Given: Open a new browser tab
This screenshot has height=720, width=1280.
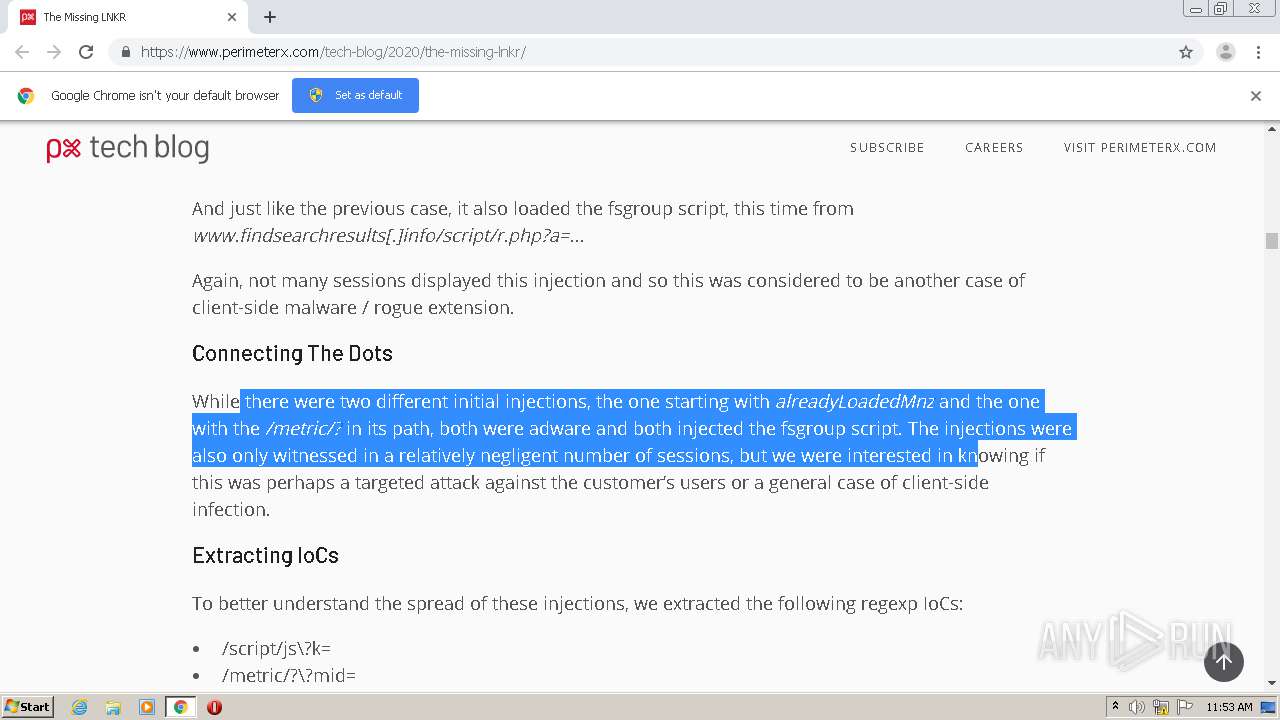Looking at the screenshot, I should (270, 17).
